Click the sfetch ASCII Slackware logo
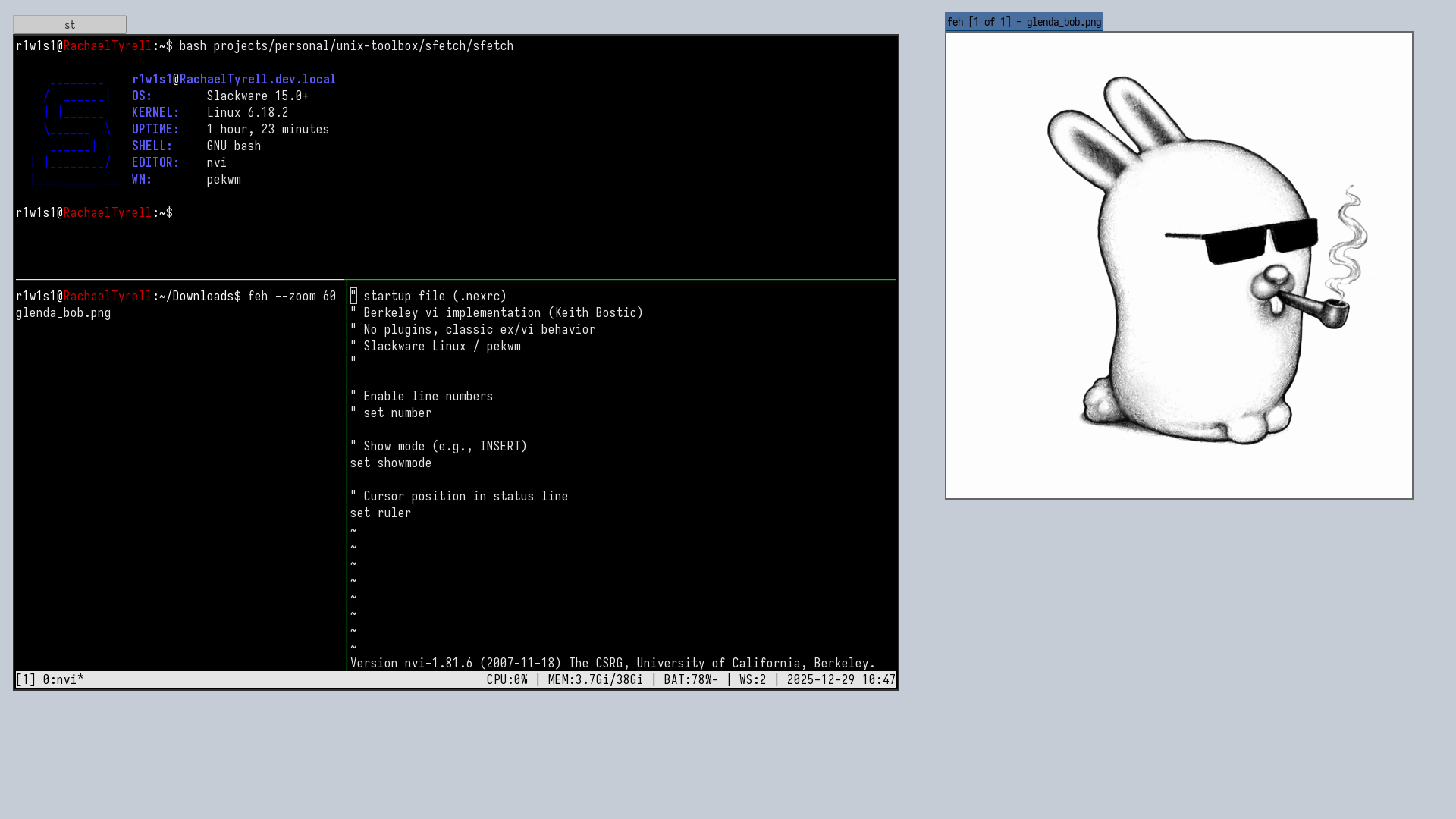The image size is (1456, 819). coord(74,129)
